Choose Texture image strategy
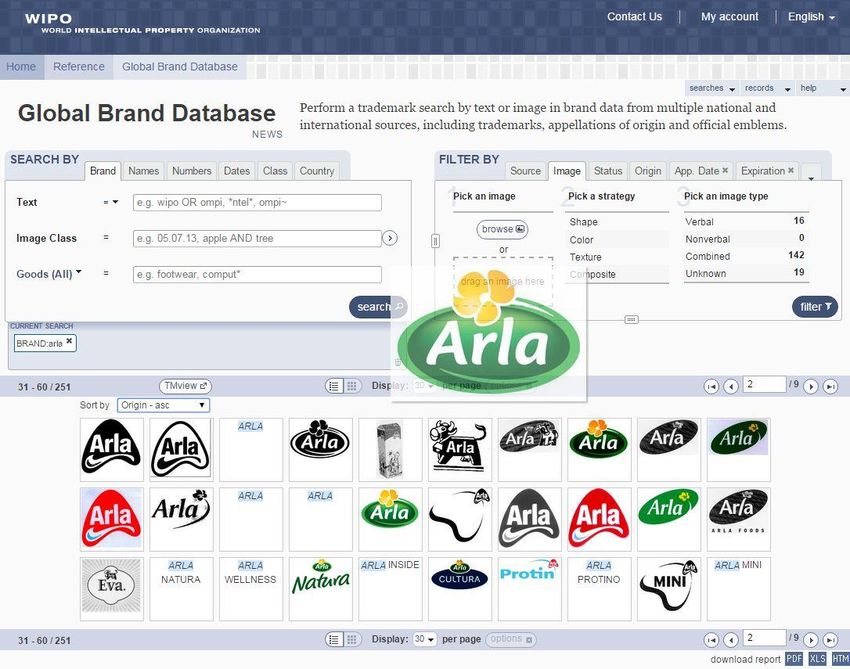Screen dimensions: 850x669 pyautogui.click(x=619, y=257)
